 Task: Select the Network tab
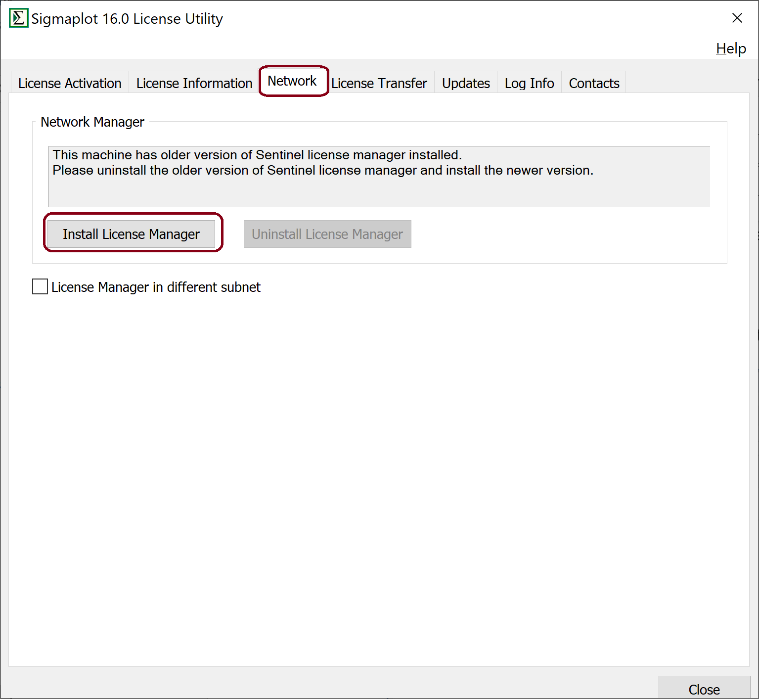pyautogui.click(x=292, y=81)
